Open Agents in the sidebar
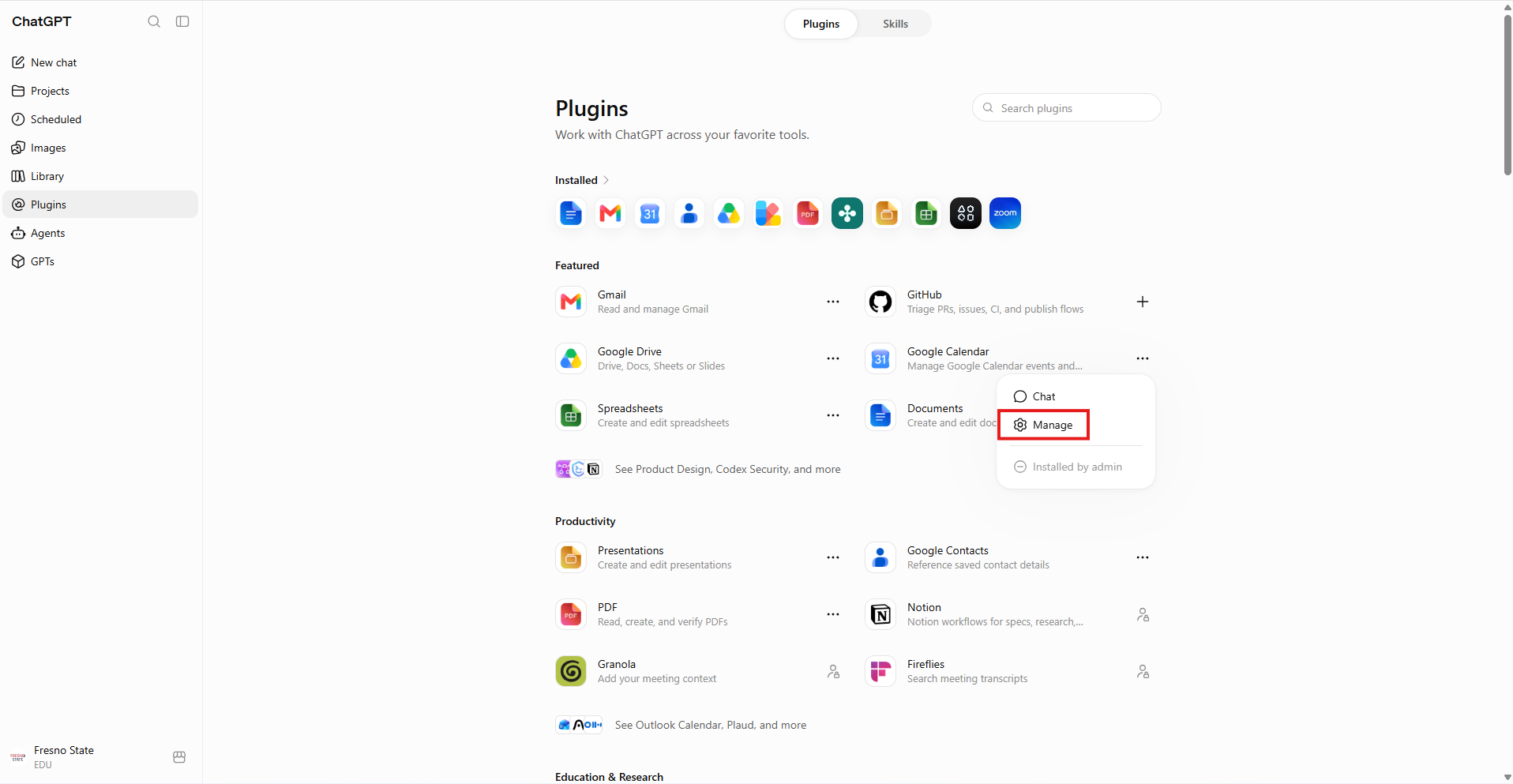This screenshot has width=1513, height=784. (100, 233)
